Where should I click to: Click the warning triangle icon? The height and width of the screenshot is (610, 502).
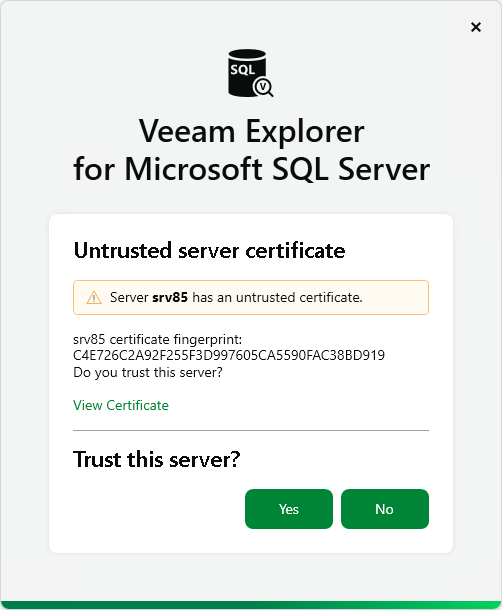94,298
